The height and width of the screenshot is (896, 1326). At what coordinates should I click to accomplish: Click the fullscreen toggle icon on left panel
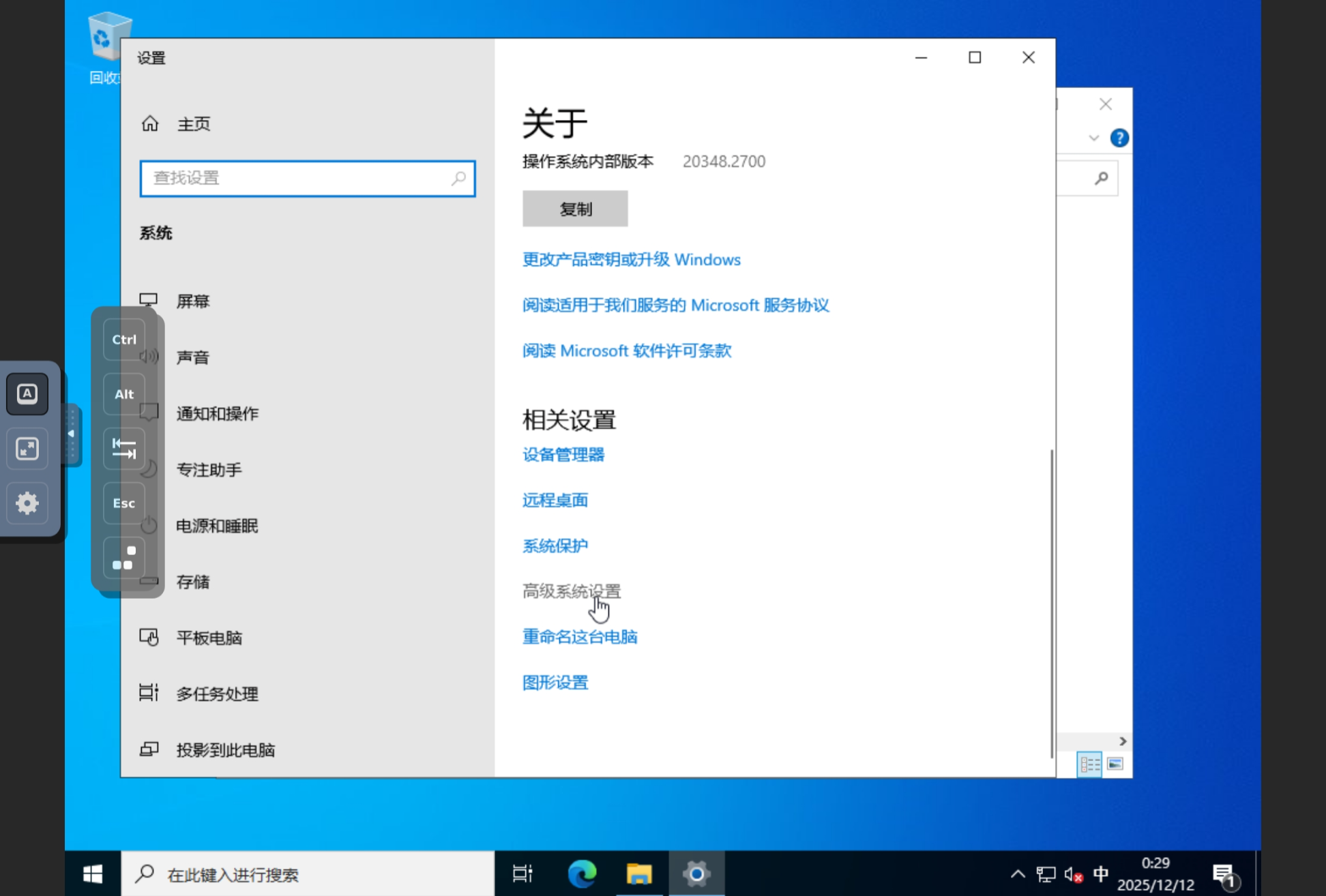[x=27, y=449]
